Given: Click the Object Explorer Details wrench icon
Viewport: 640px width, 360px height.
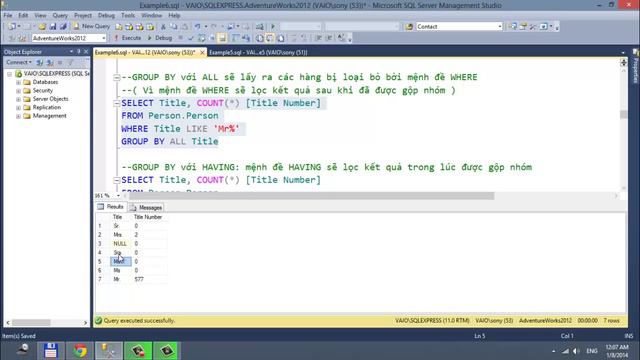Looking at the screenshot, I should click(x=533, y=27).
